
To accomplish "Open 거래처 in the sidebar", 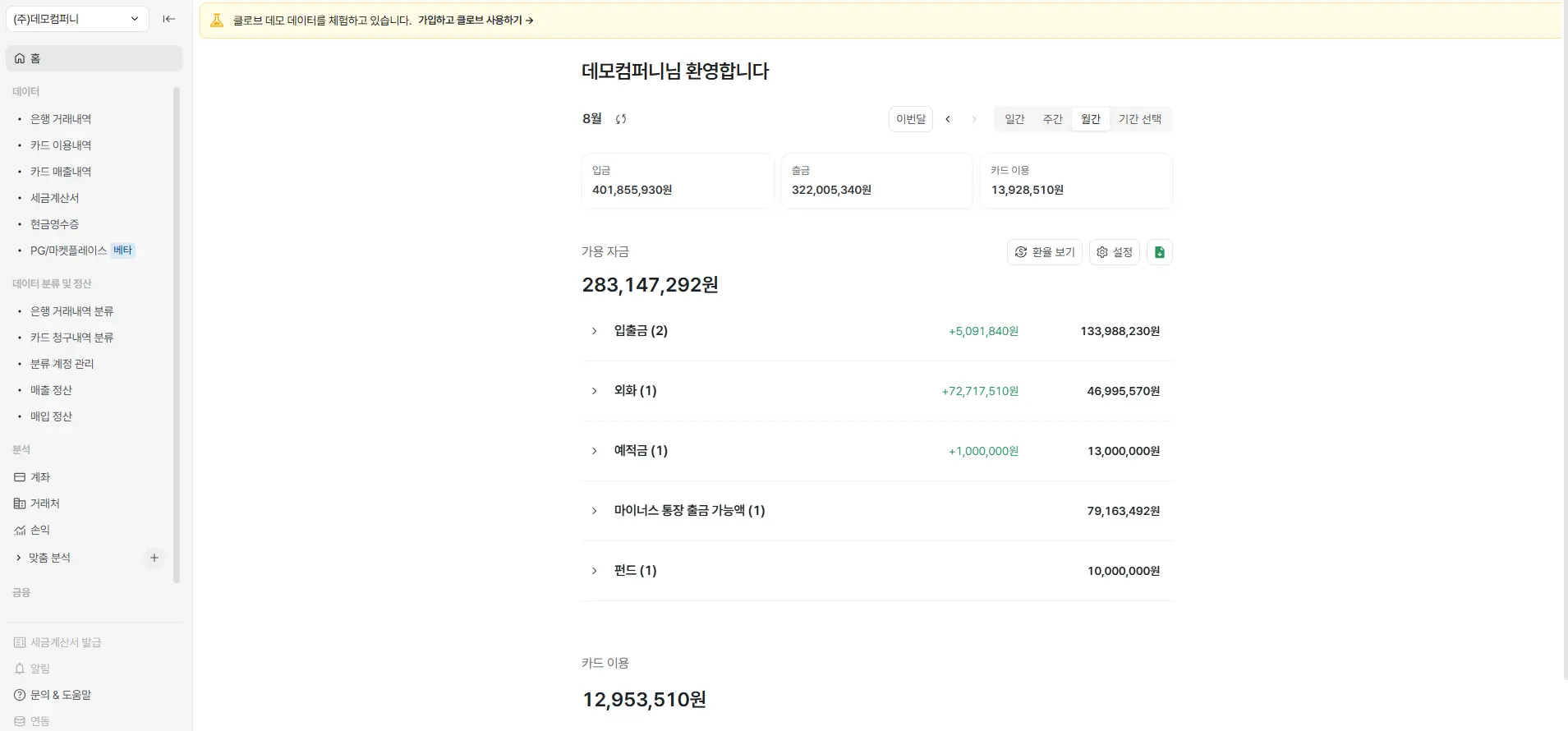I will tap(44, 503).
